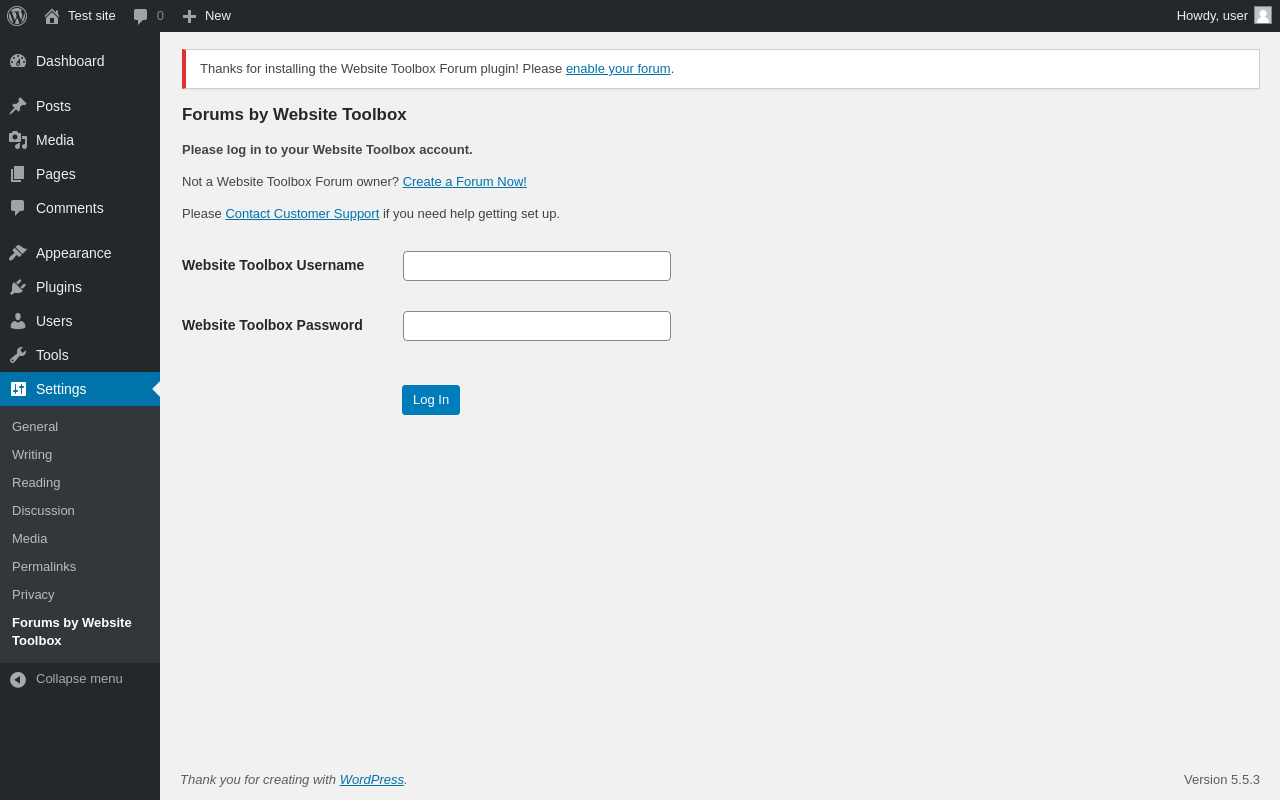Select the Pages icon in sidebar
Screen dimensions: 1280x800
[x=18, y=174]
